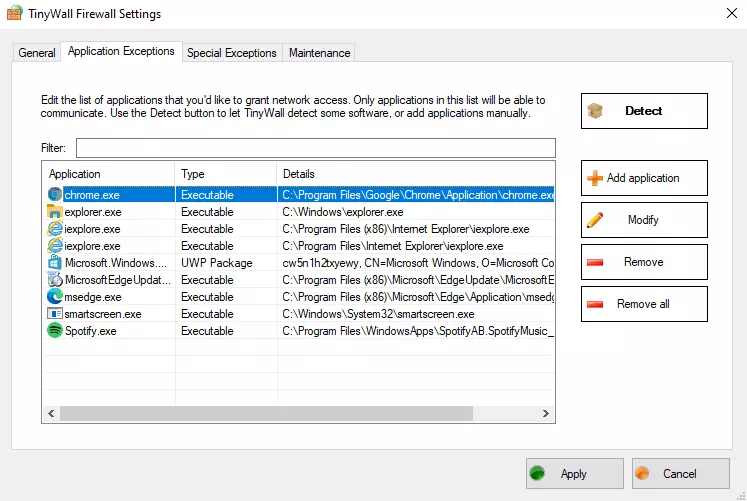Click the Remove all button label
This screenshot has height=501, width=747.
click(x=643, y=304)
